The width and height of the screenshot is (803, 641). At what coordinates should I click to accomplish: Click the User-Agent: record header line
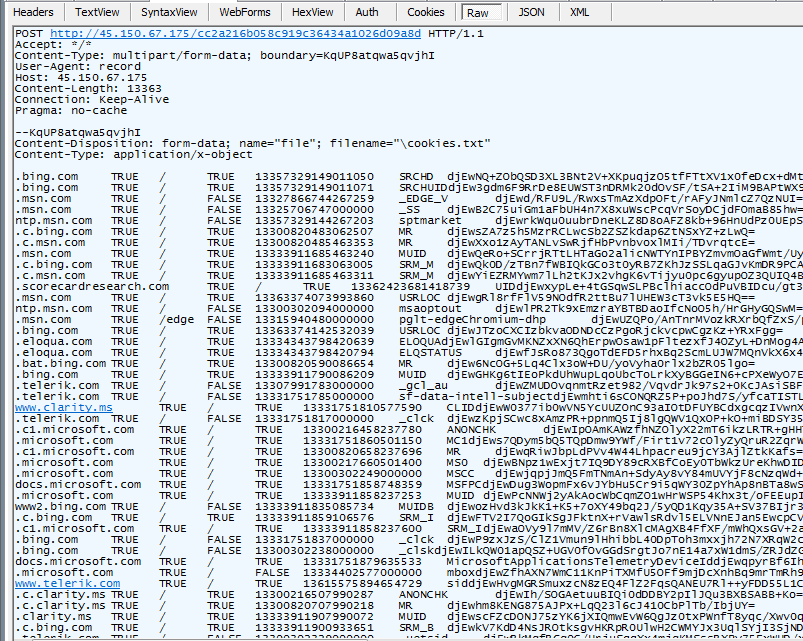(x=77, y=67)
